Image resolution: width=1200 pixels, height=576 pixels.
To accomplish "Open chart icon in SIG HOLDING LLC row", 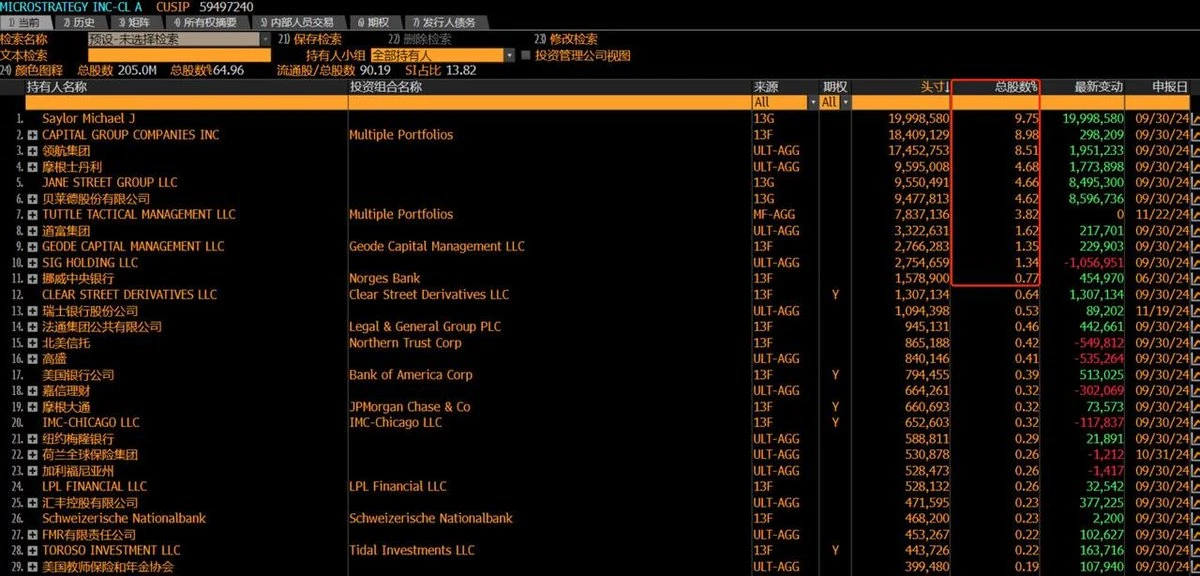I will coord(1194,263).
